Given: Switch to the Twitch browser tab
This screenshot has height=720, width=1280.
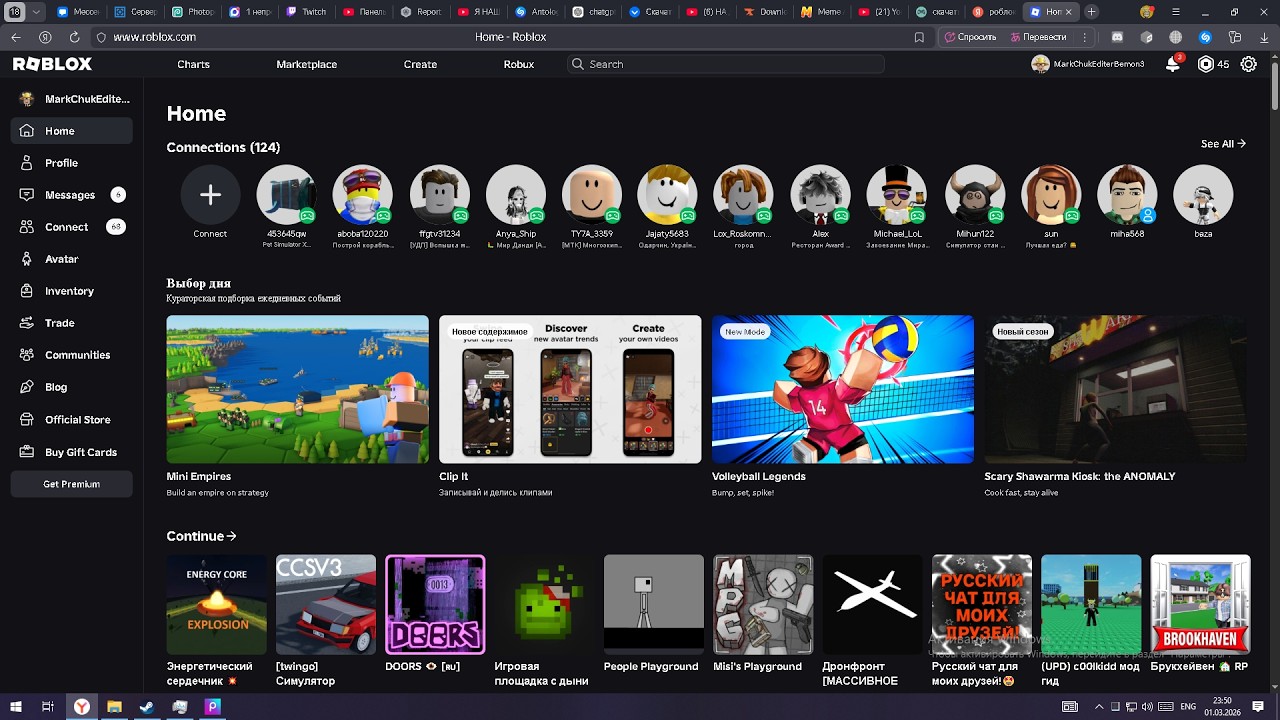Looking at the screenshot, I should pos(305,12).
